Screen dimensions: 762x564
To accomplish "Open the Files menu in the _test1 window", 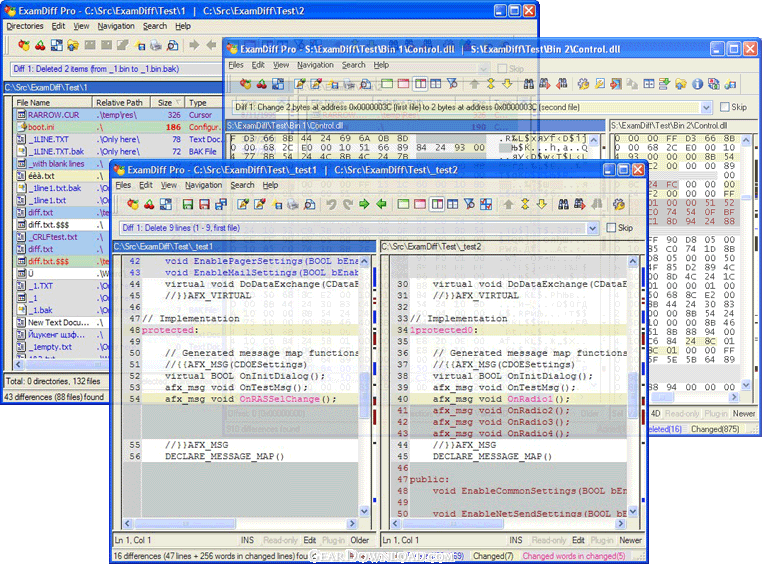I will point(123,185).
